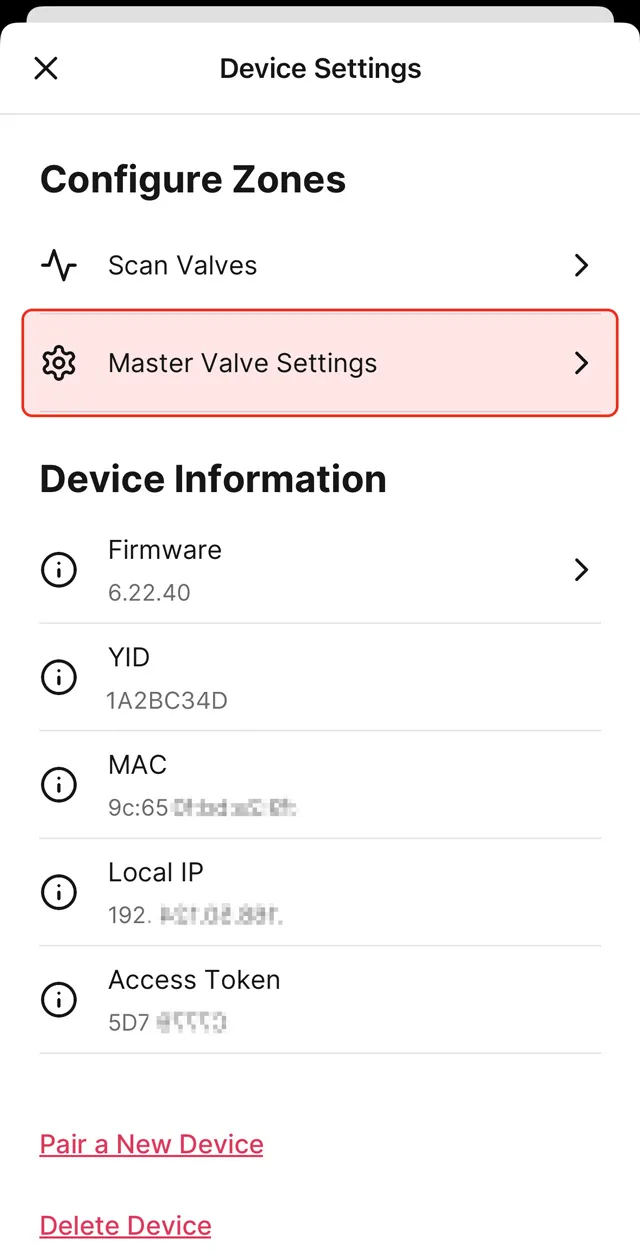Tap the Local IP info icon
This screenshot has height=1254, width=640.
click(59, 892)
